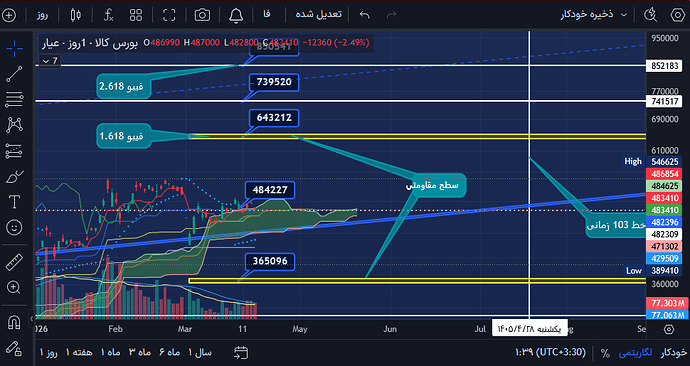This screenshot has height=366, width=690.
Task: Click the 741517 price axis label
Action: pos(664,102)
